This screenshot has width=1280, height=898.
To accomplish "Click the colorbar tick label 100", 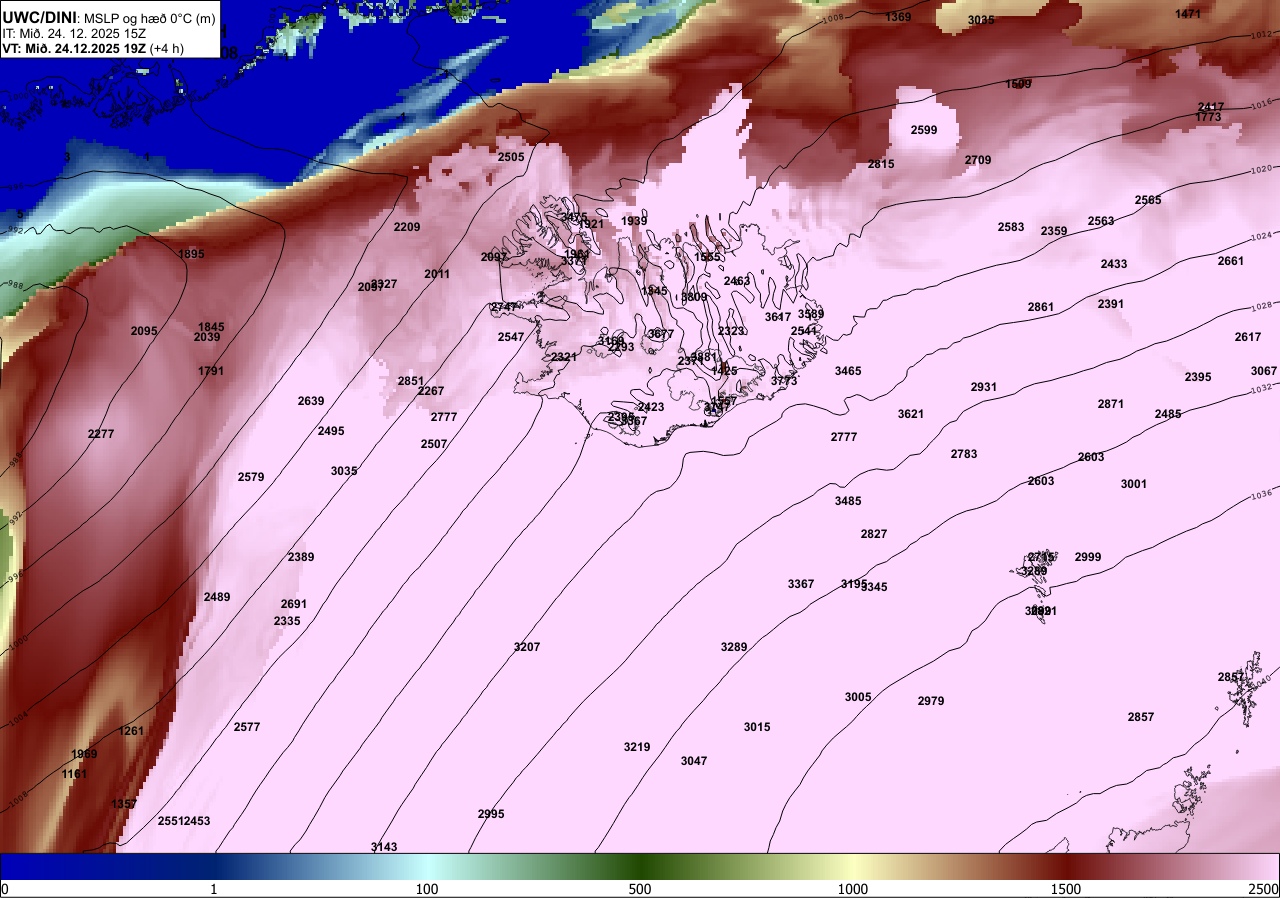I will [427, 889].
